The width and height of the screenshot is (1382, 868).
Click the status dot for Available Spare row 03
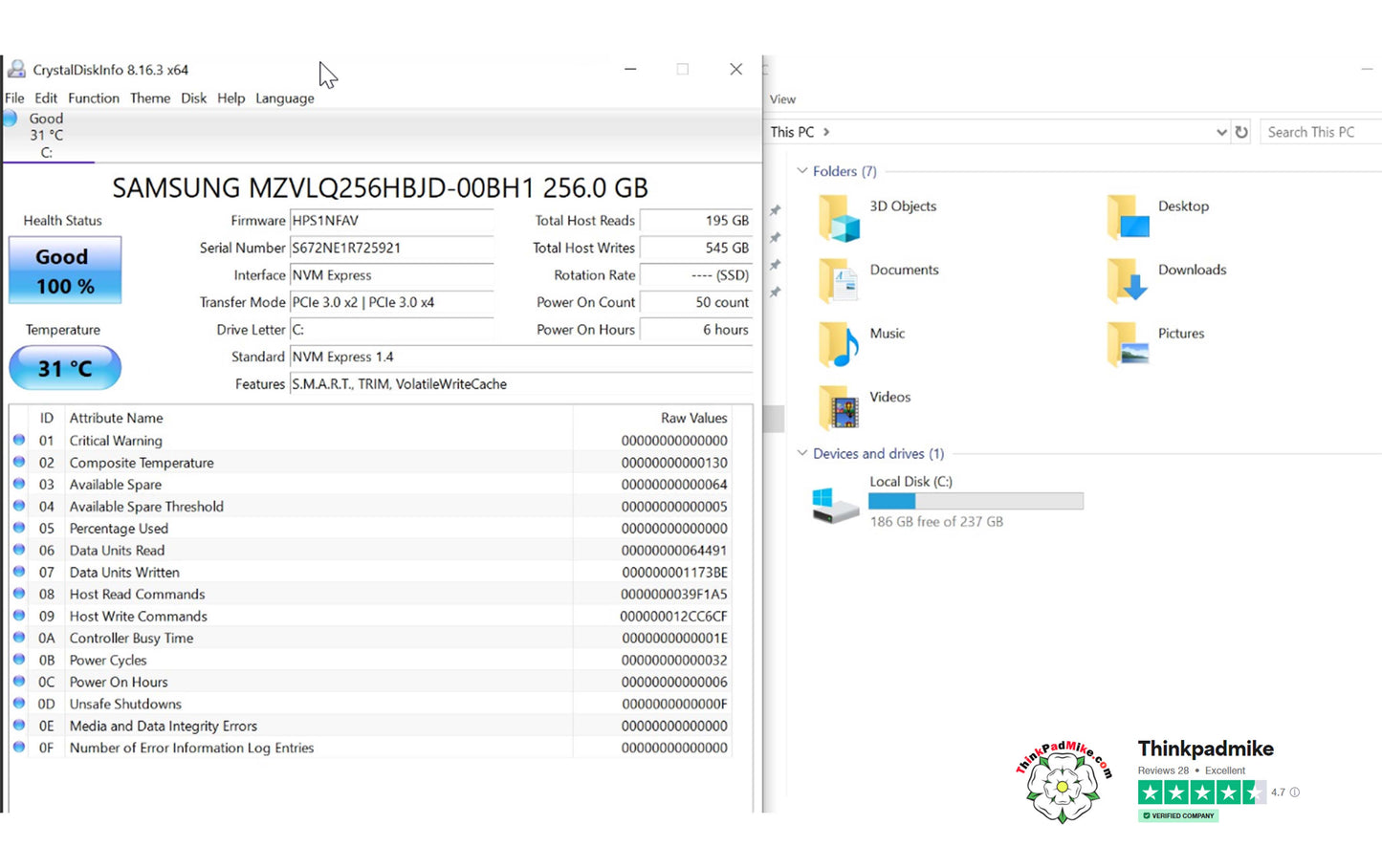point(19,484)
